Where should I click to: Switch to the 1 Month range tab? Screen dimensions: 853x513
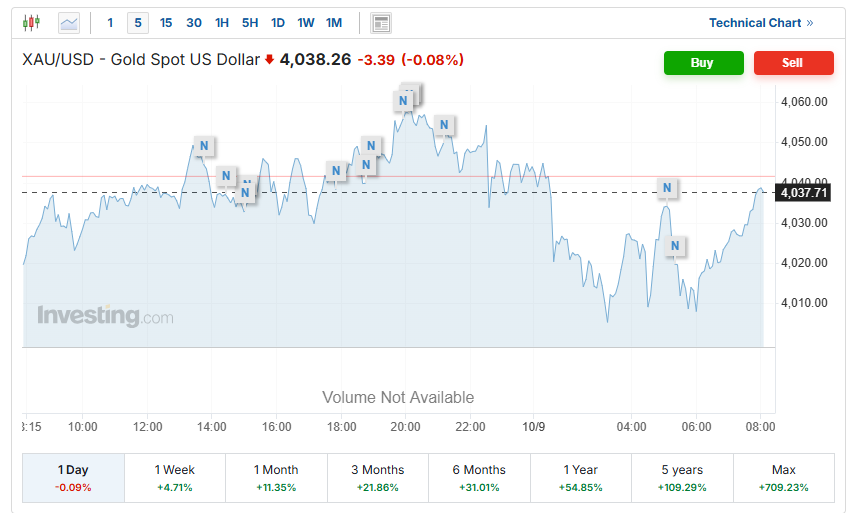point(276,478)
